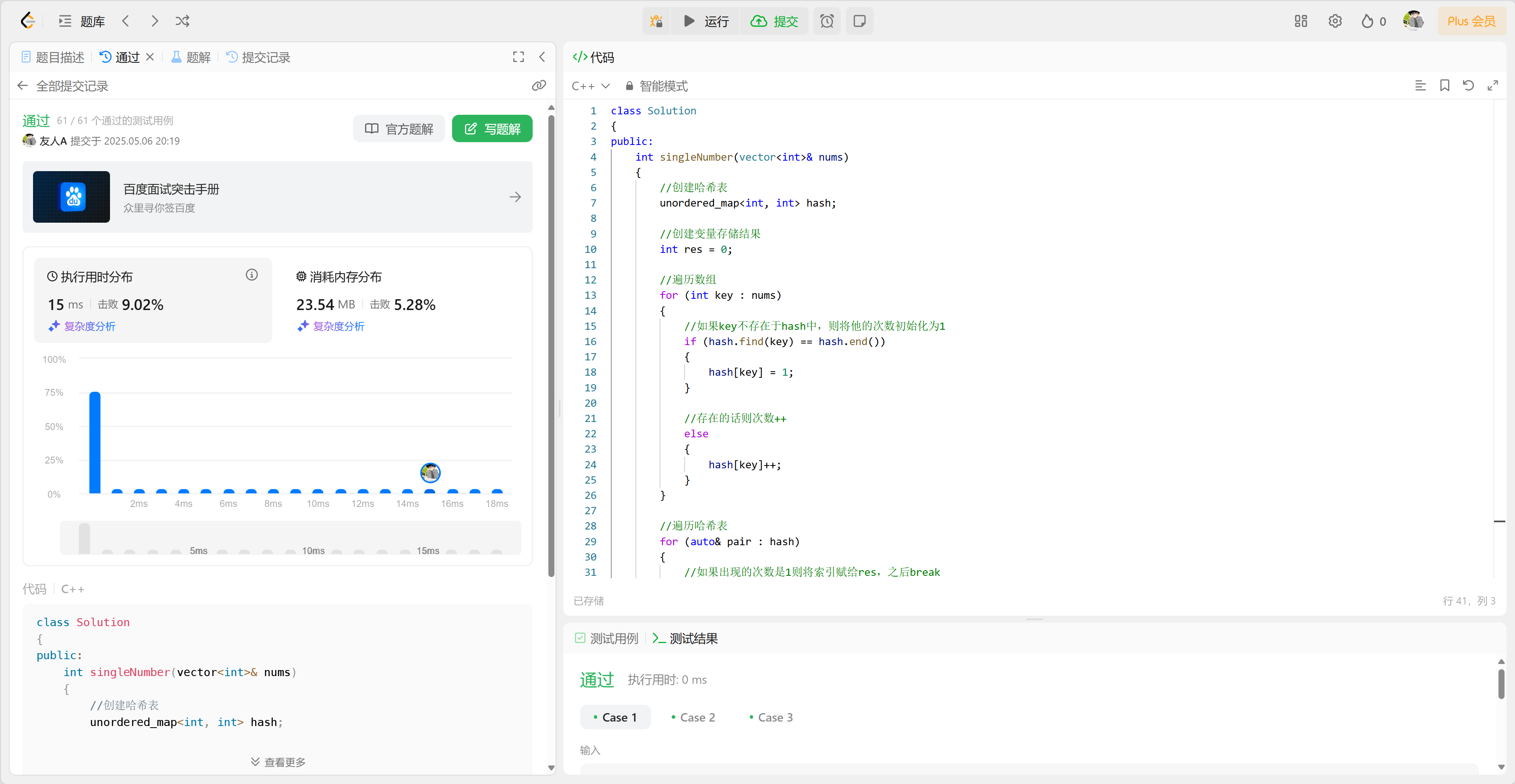This screenshot has height=784, width=1515.
Task: Format code using the align icon
Action: click(1420, 86)
